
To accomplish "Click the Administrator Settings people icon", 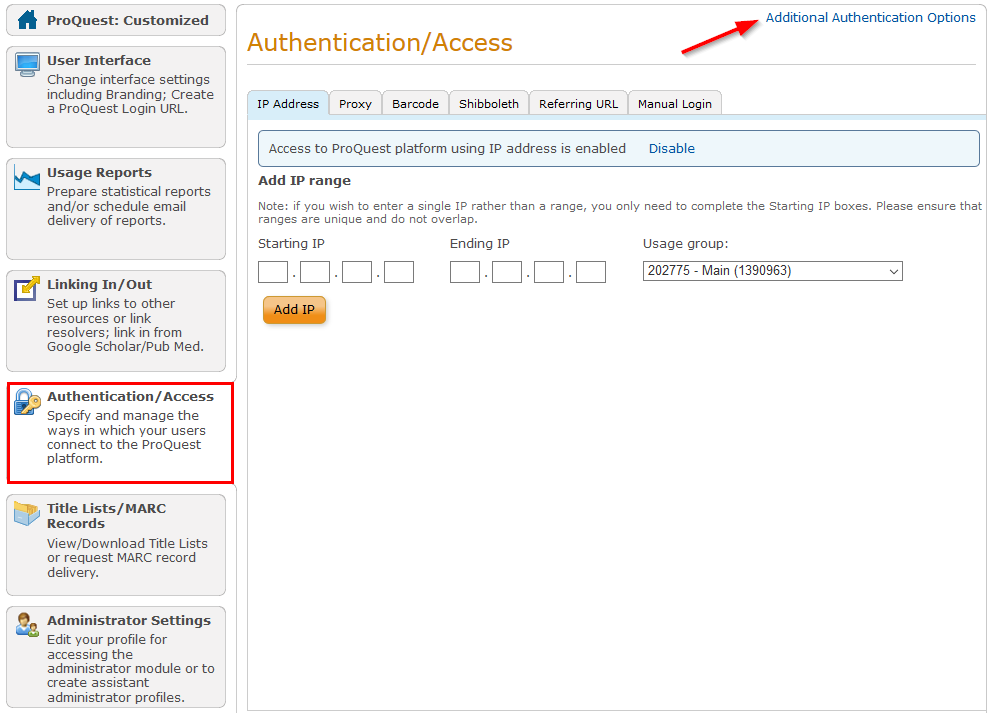I will pos(27,626).
